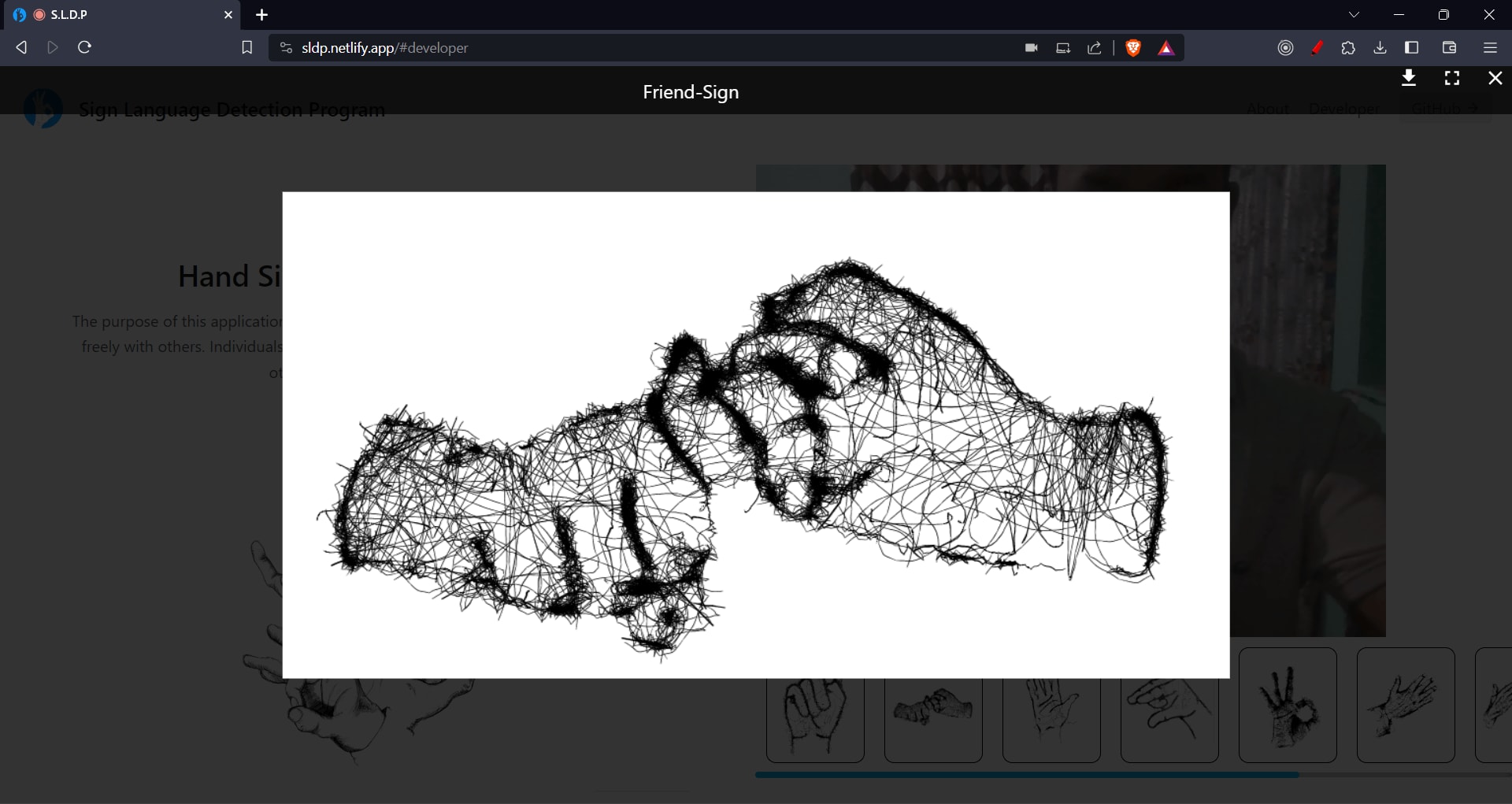Click the red extension icon in toolbar
This screenshot has width=1512, height=804.
1317,48
